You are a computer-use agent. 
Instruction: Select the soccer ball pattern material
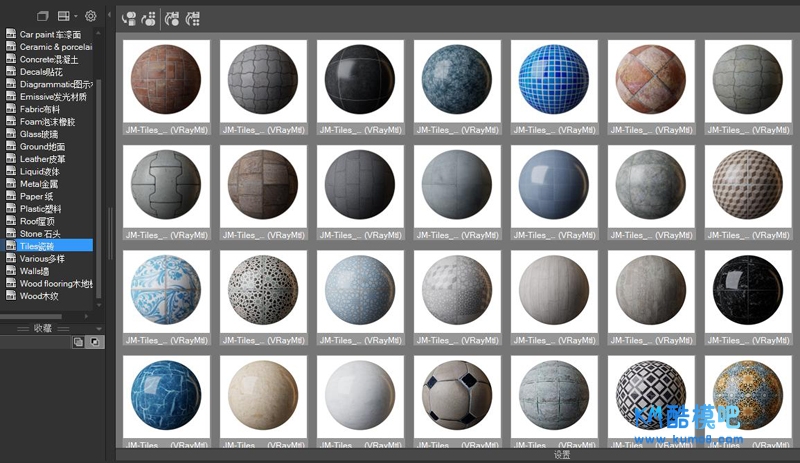[x=457, y=396]
